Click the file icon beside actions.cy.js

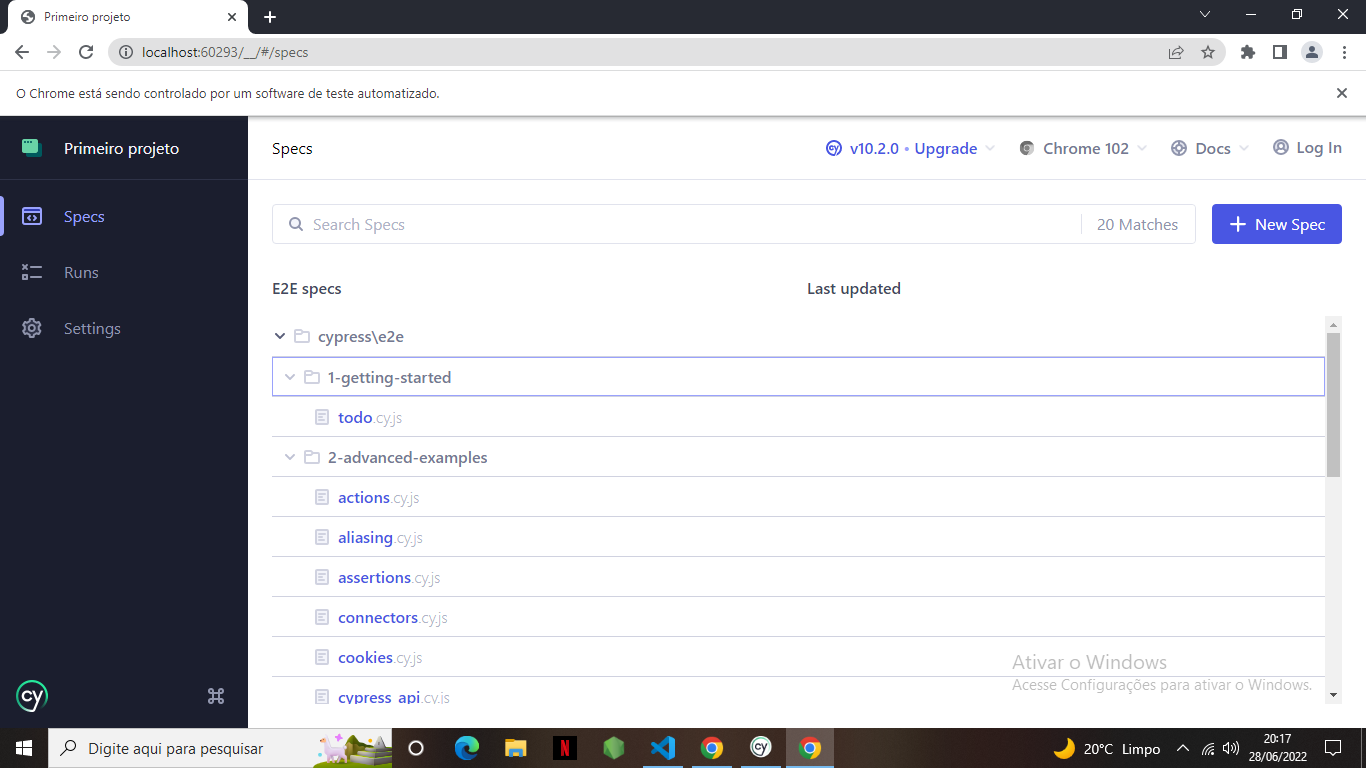322,497
